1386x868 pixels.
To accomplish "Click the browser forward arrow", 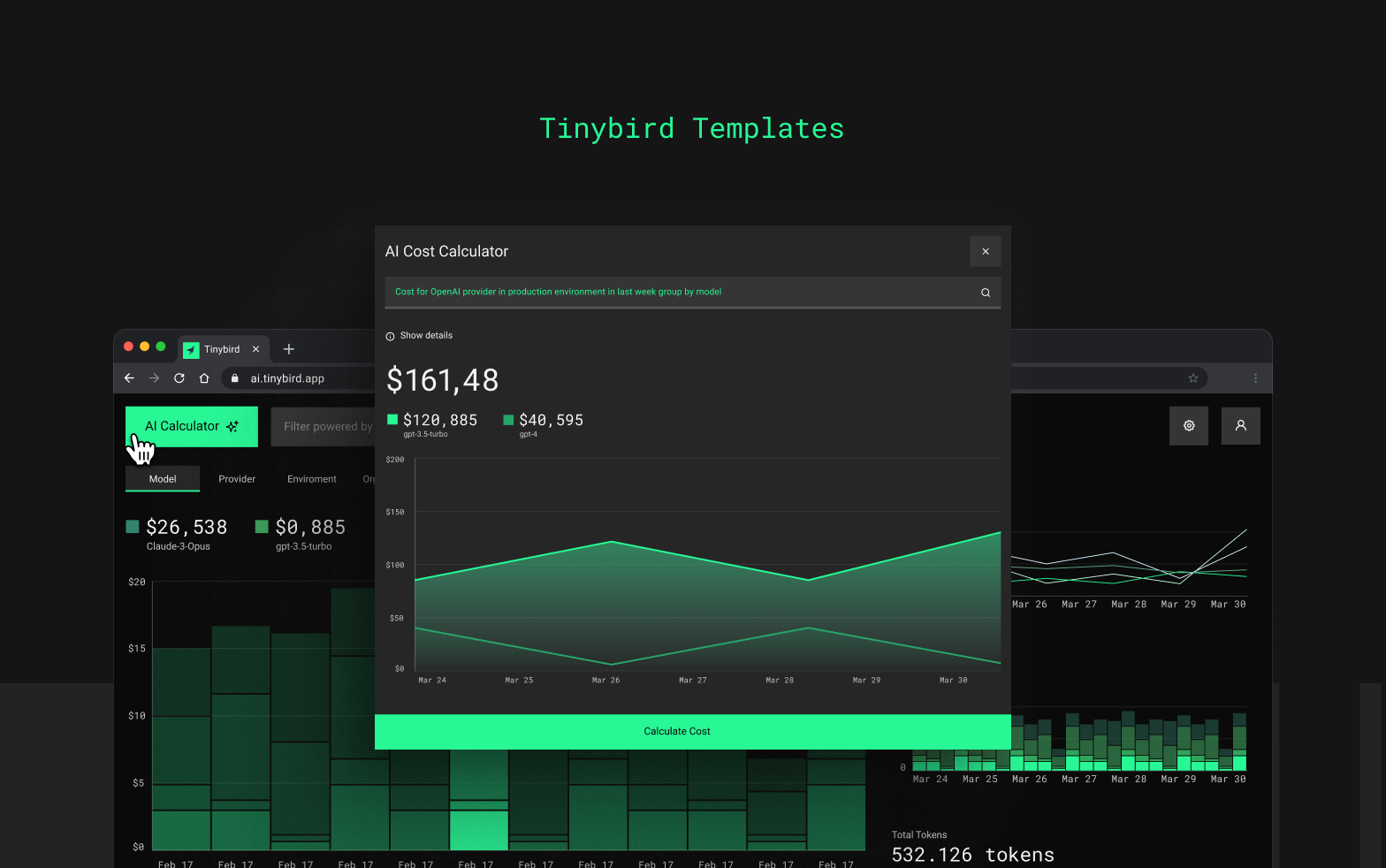I will click(155, 378).
